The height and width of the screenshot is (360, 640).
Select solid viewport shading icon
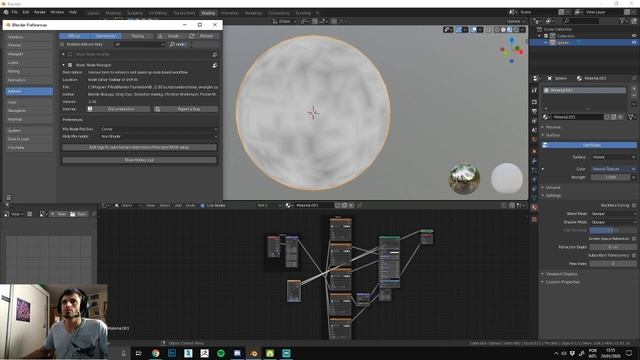point(503,29)
